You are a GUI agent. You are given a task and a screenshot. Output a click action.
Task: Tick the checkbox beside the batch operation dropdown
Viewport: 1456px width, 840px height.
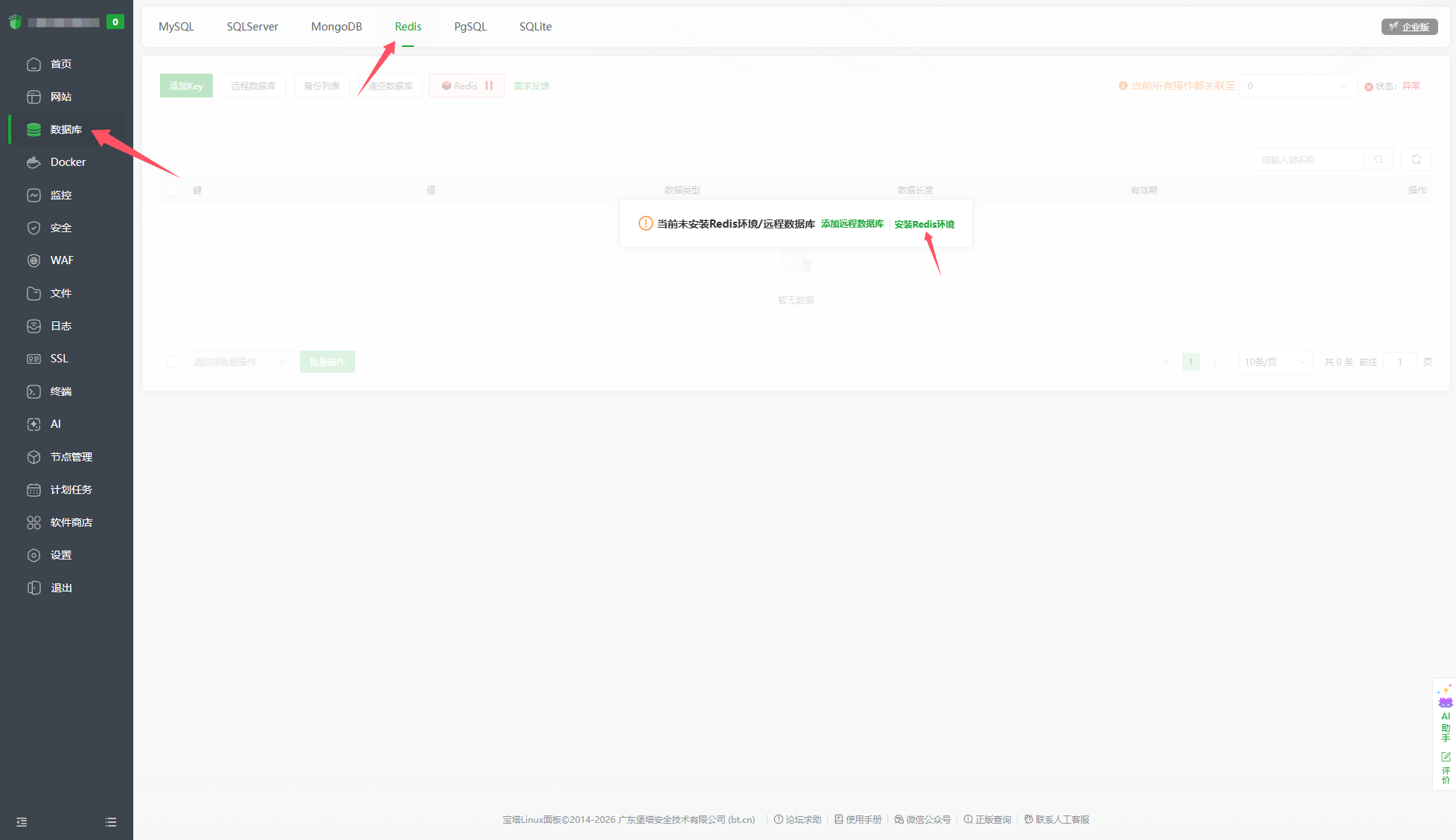[x=173, y=362]
